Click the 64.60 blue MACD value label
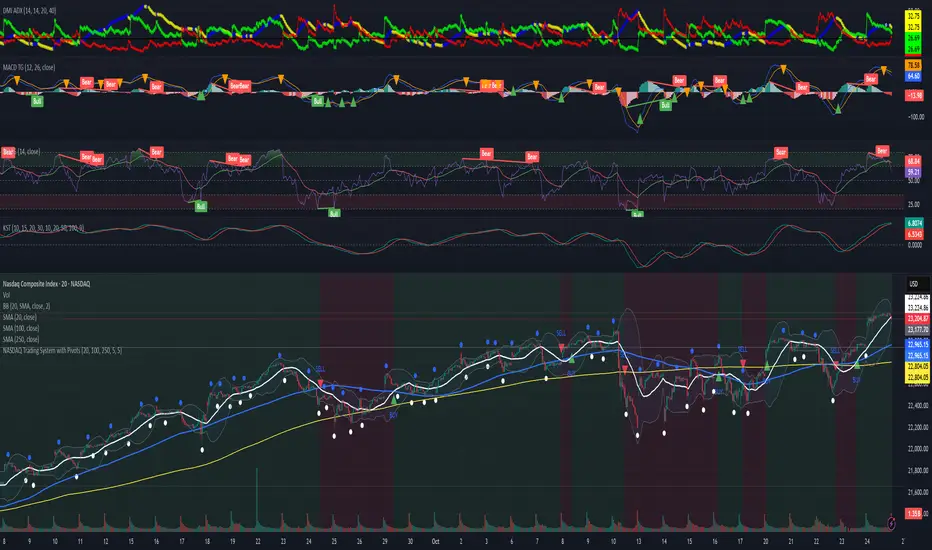932x550 pixels. coord(913,76)
